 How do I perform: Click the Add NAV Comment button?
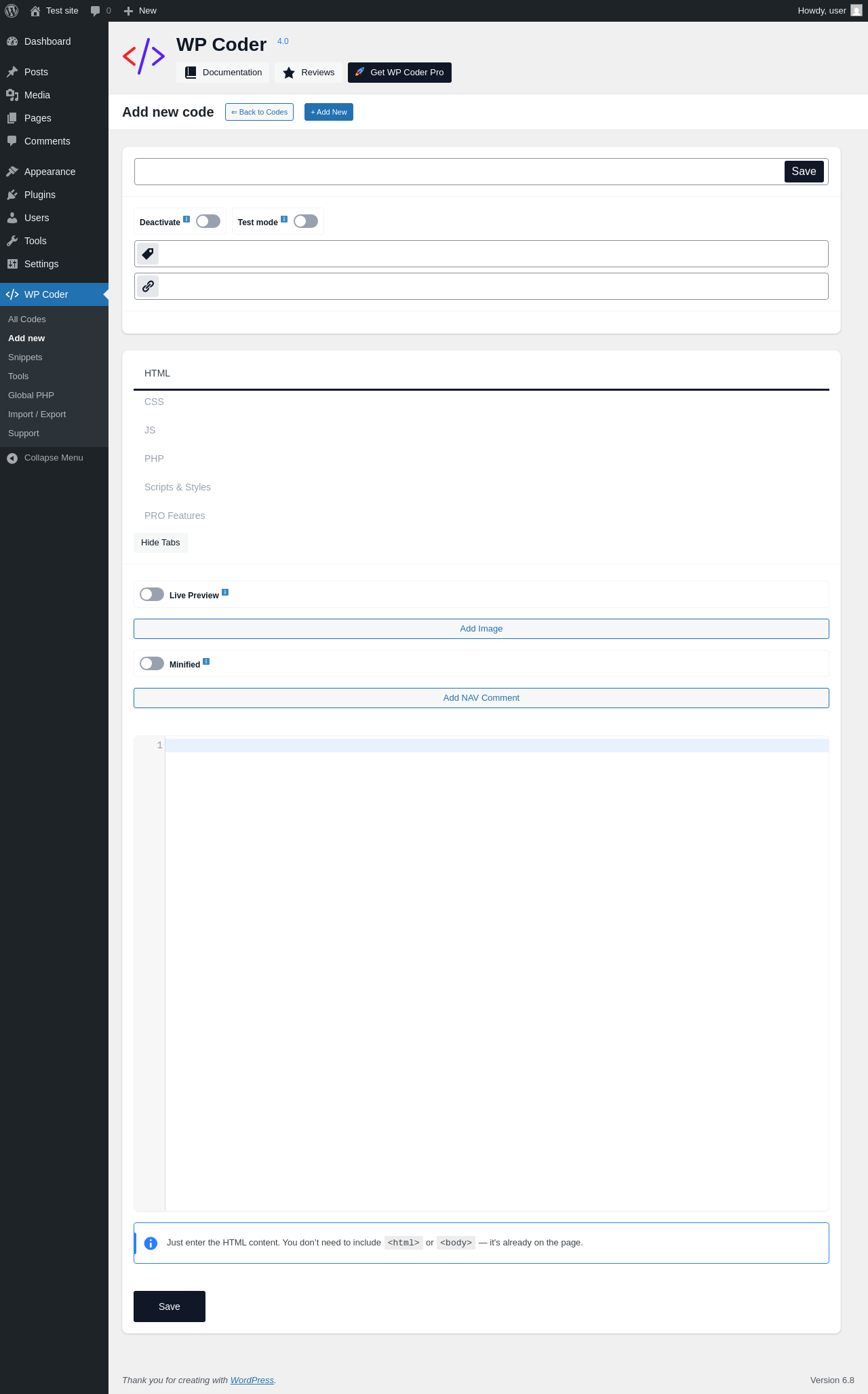pyautogui.click(x=481, y=698)
